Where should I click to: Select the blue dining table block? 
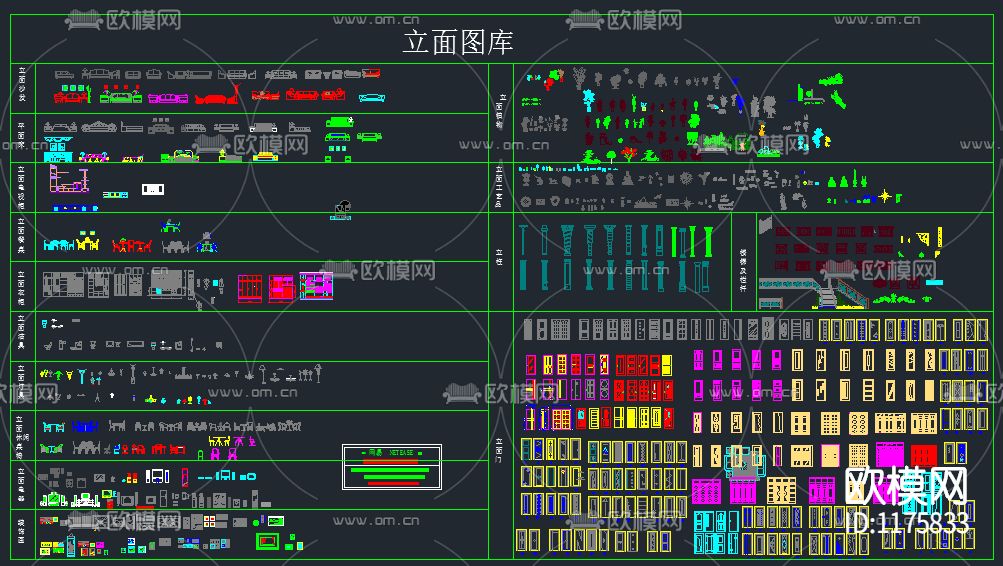click(207, 243)
